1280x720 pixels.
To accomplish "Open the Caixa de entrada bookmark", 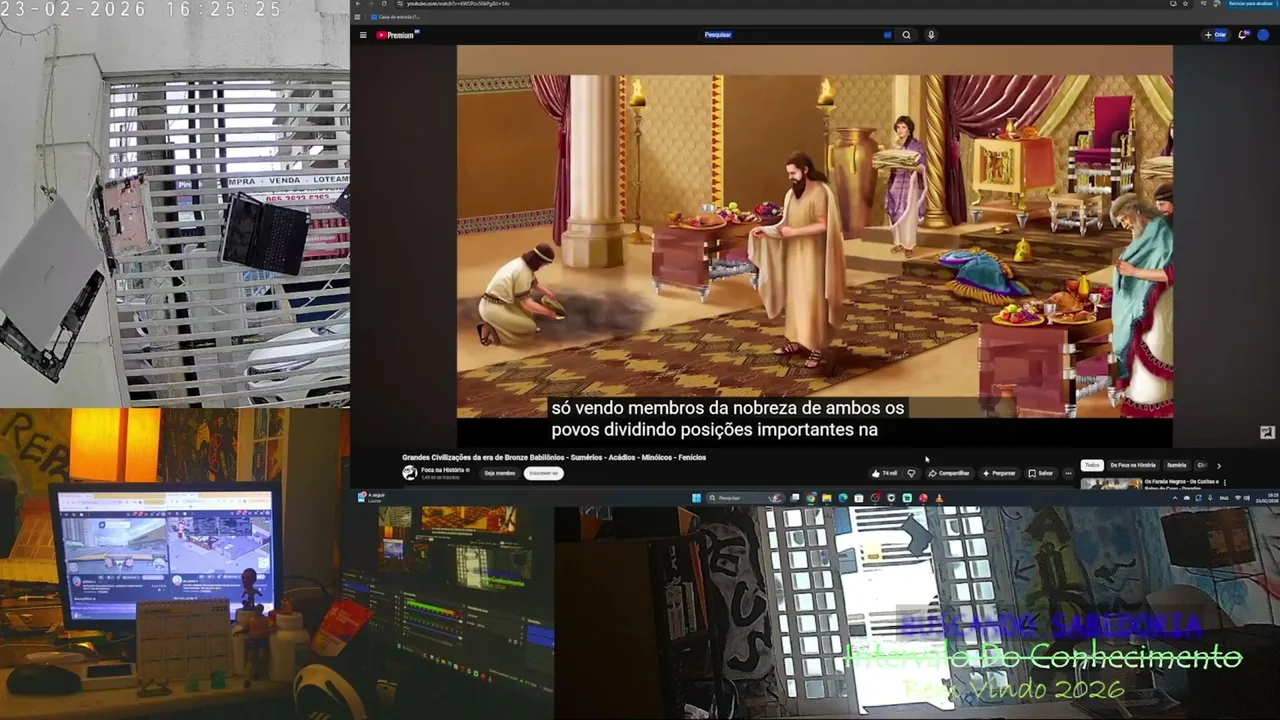I will click(x=396, y=17).
